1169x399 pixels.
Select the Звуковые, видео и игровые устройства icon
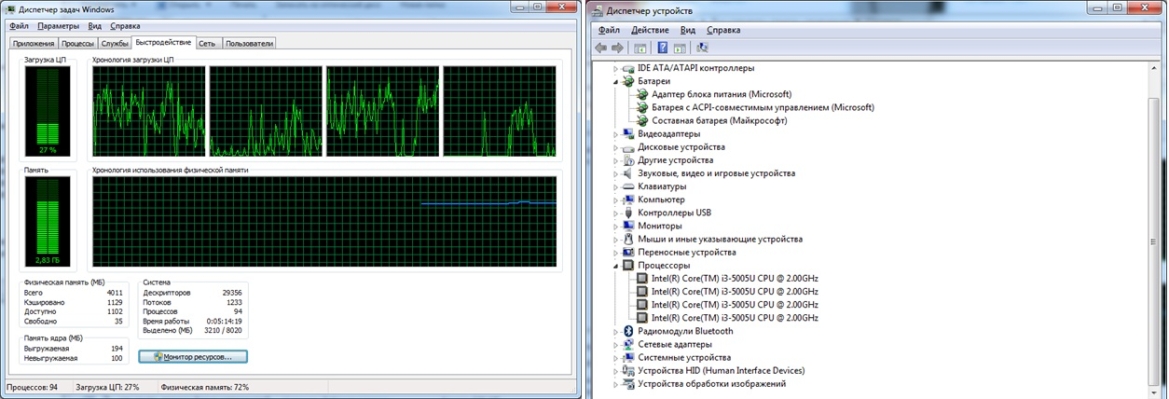pos(628,173)
